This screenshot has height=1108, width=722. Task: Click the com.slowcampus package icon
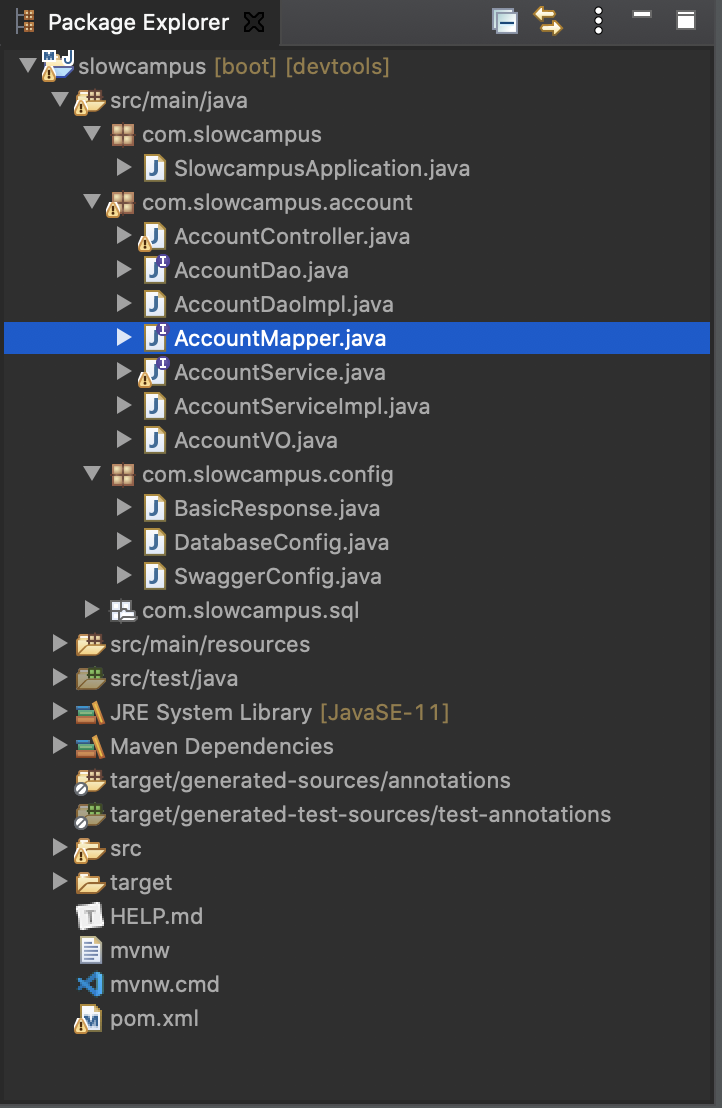pos(123,135)
